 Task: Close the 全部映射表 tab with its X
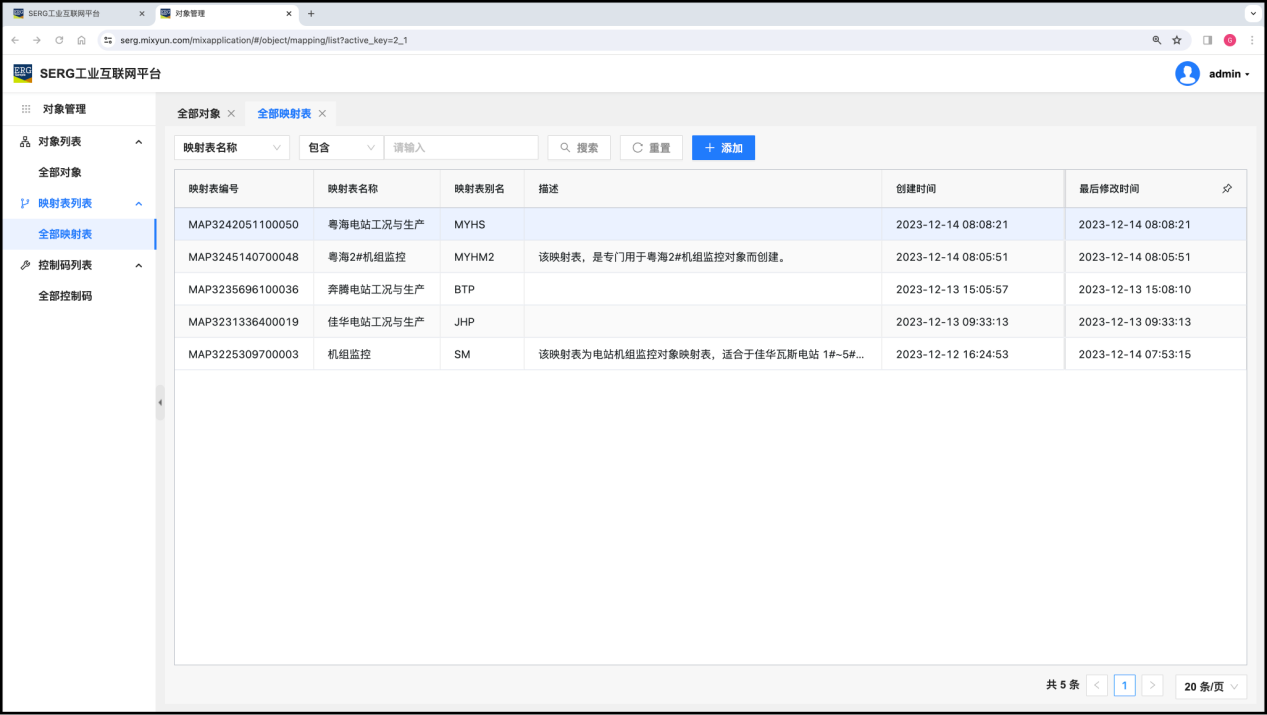click(322, 114)
